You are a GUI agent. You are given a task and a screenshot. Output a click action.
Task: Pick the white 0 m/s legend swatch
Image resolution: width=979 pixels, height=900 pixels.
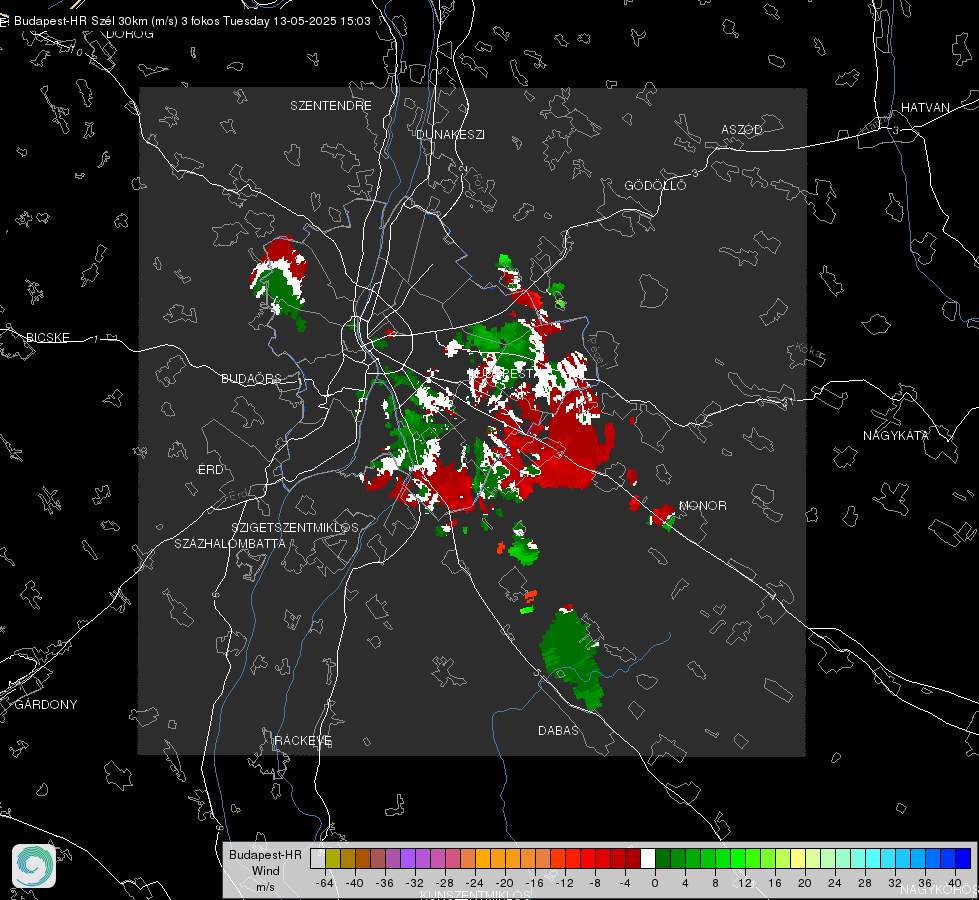tap(648, 858)
